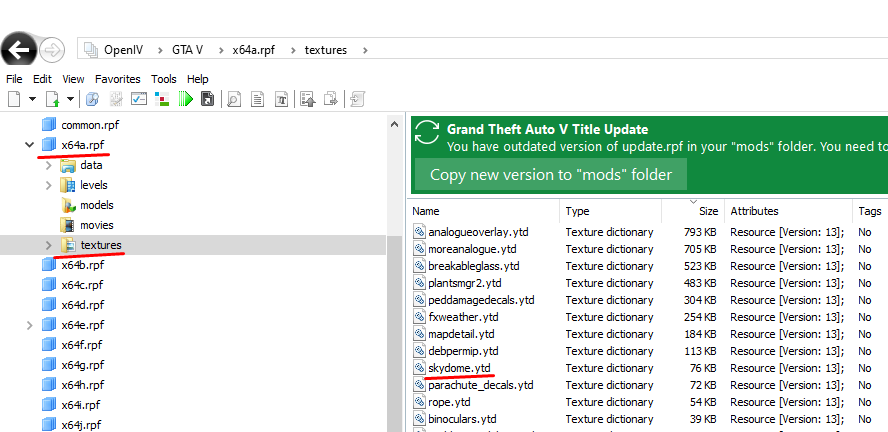Viewport: 888px width, 432px height.
Task: Select breakableglass.ytd in the file list
Action: [x=474, y=266]
